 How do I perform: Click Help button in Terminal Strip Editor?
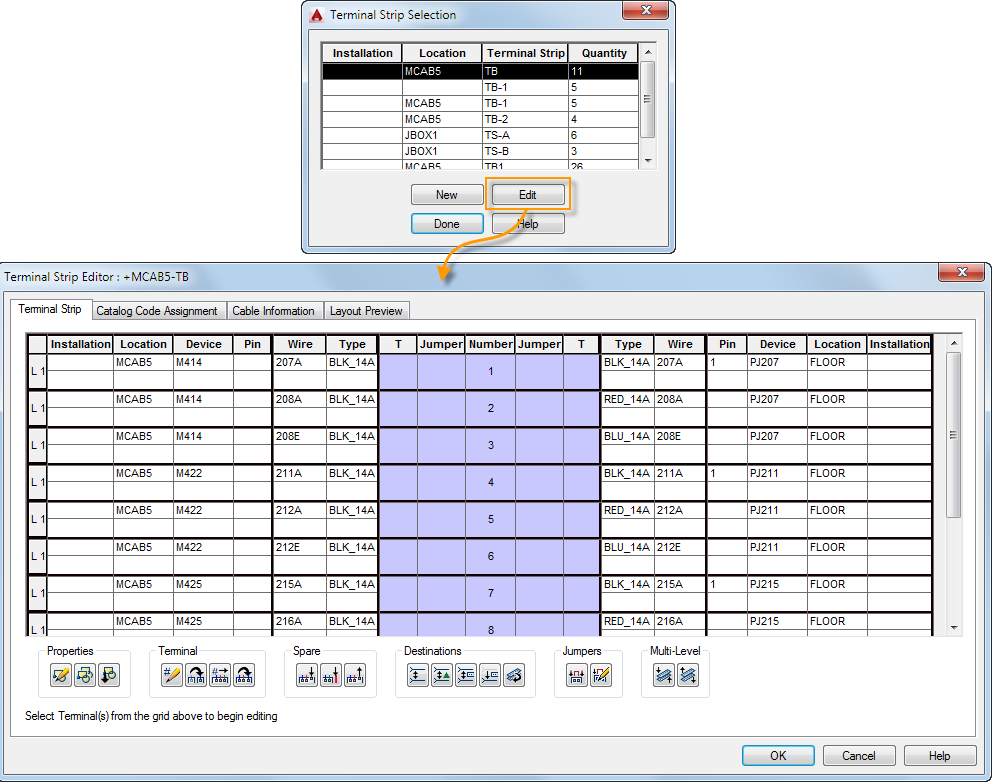(x=939, y=755)
